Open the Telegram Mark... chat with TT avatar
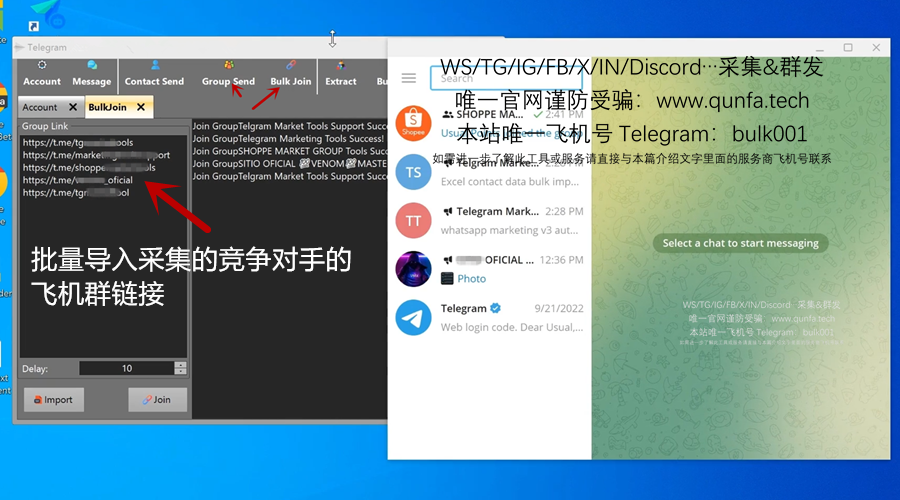 point(490,220)
